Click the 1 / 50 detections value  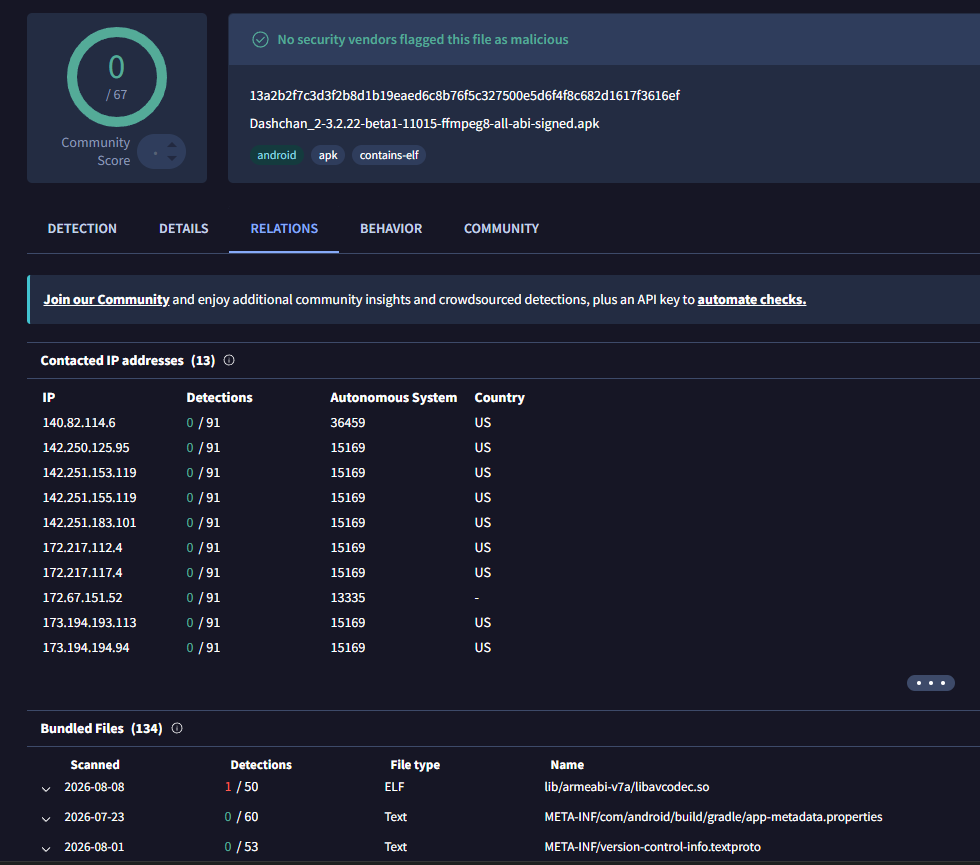(x=241, y=787)
